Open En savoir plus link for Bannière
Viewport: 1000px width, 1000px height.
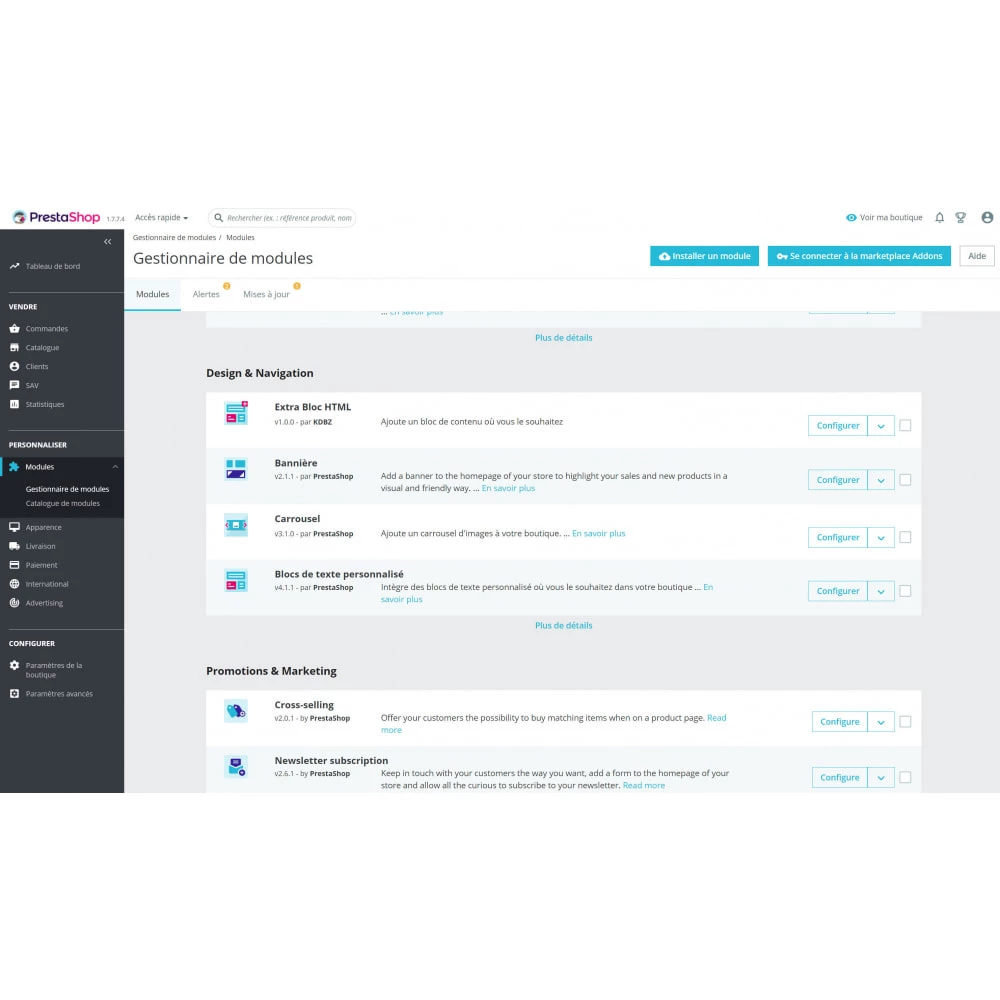(508, 489)
